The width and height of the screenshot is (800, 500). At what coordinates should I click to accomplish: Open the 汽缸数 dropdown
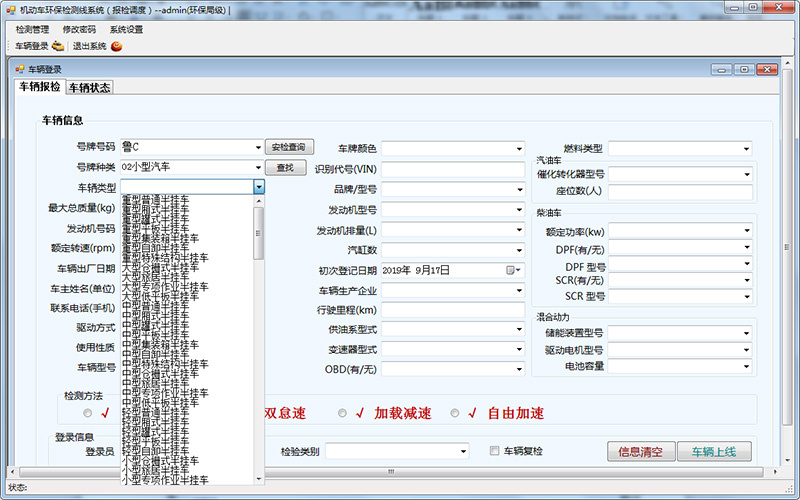tap(519, 250)
